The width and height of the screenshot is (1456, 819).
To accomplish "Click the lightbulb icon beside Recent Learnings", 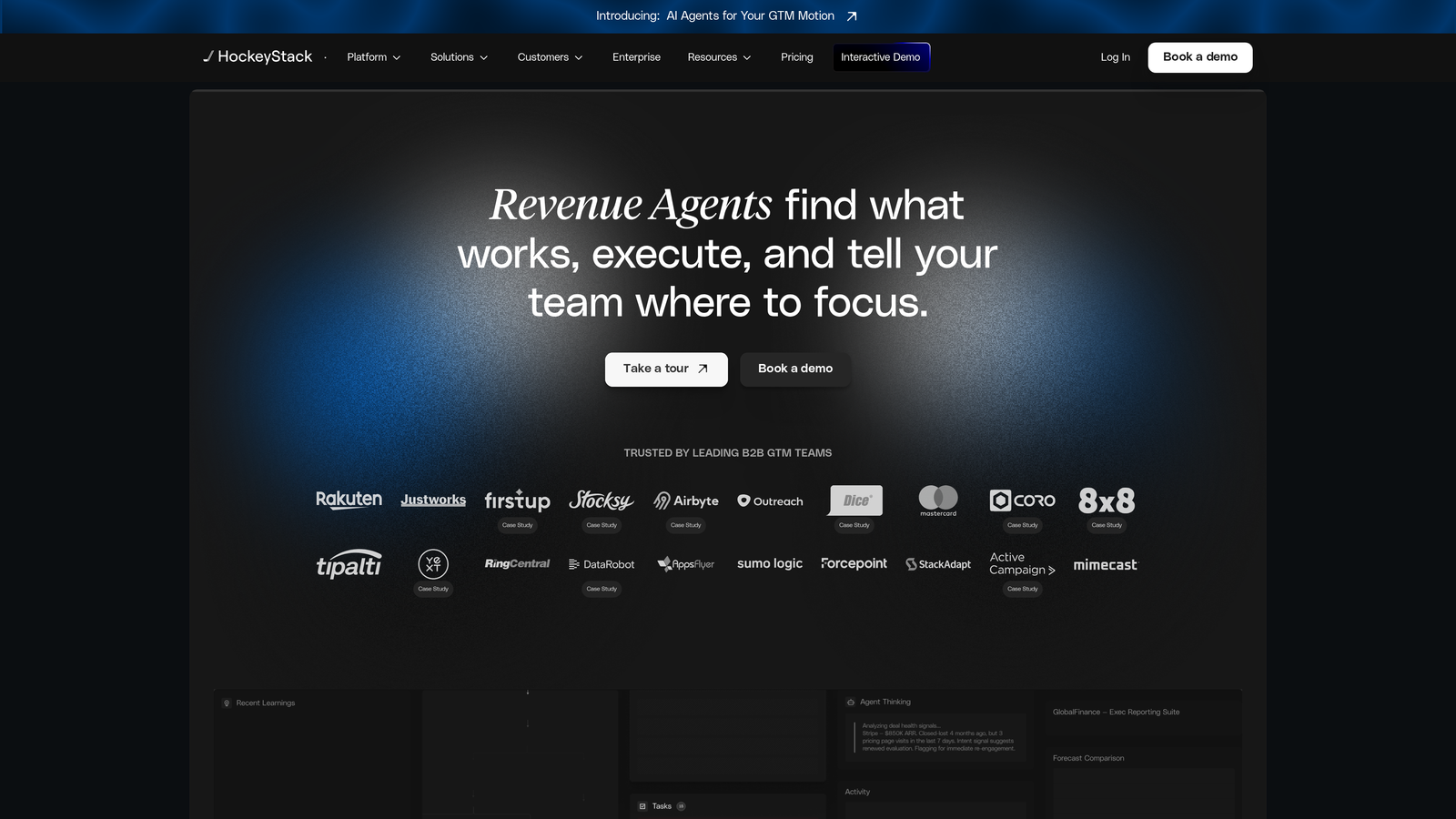I will 225,703.
